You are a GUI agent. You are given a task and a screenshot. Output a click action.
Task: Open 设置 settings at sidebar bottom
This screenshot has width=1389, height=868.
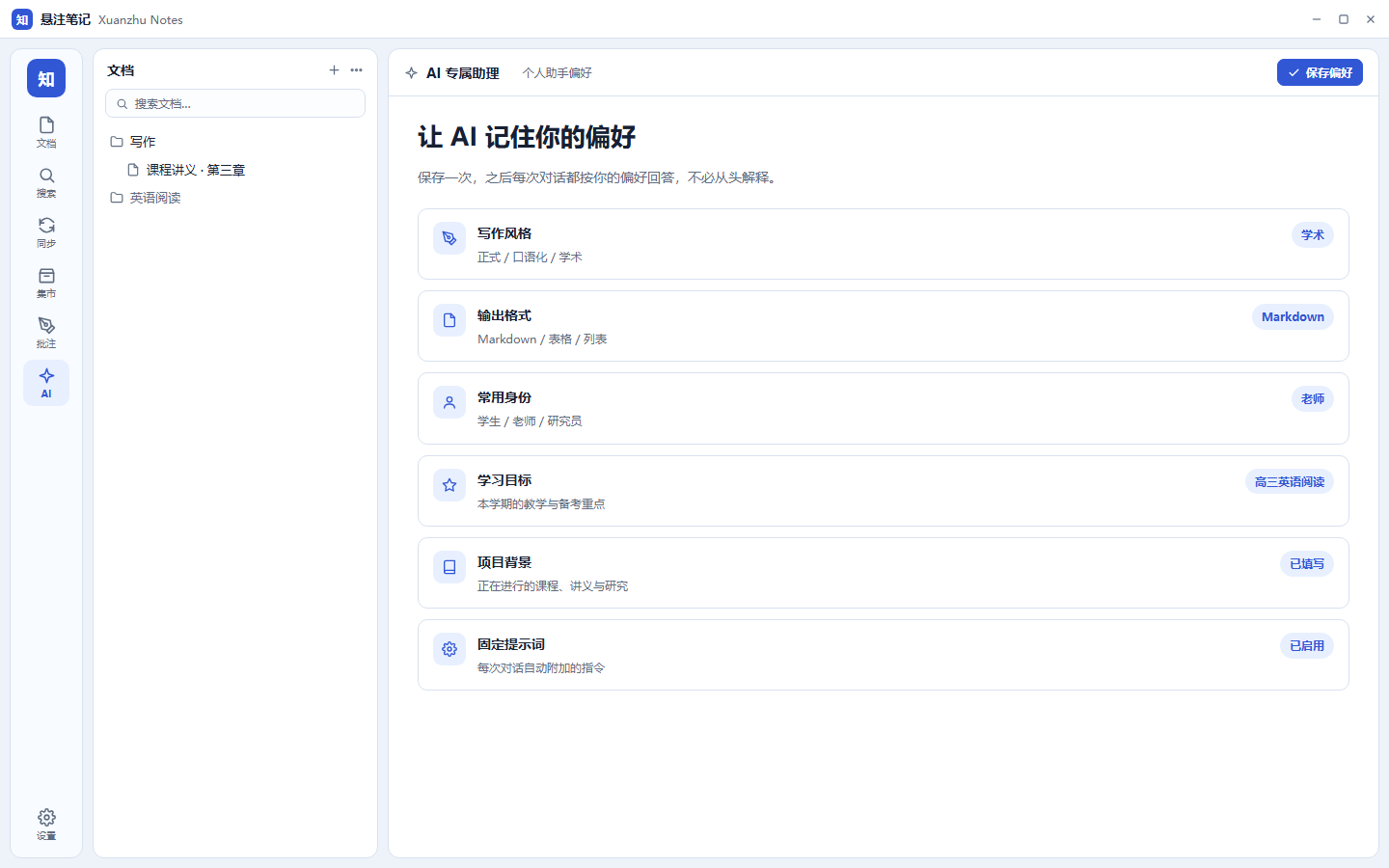point(46,825)
